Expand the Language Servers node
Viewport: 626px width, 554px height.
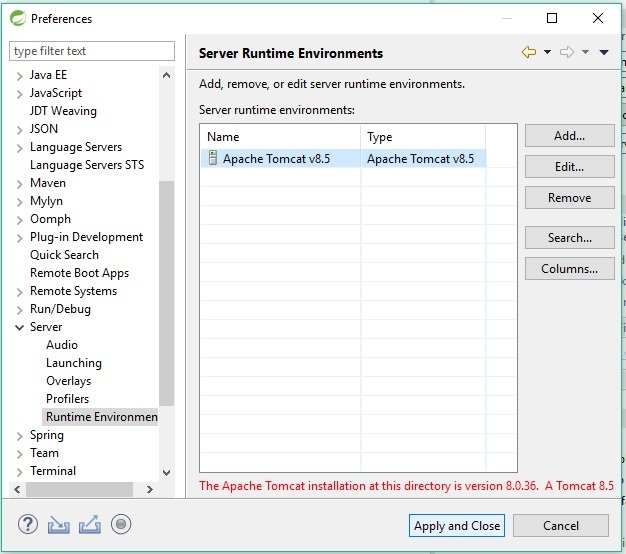19,148
